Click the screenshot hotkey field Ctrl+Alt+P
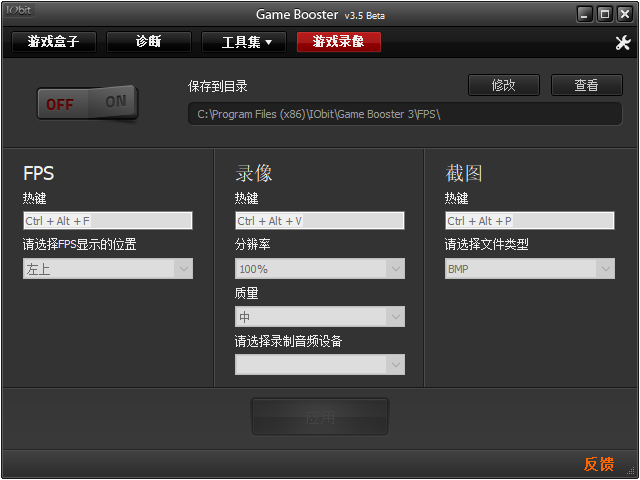Viewport: 640px width, 480px height. 530,221
